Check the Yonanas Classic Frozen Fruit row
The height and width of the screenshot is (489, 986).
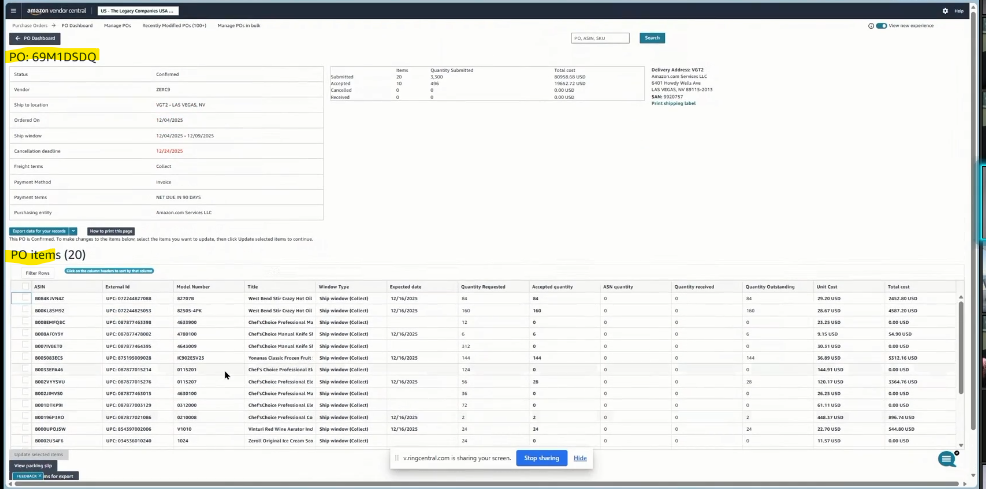point(26,358)
